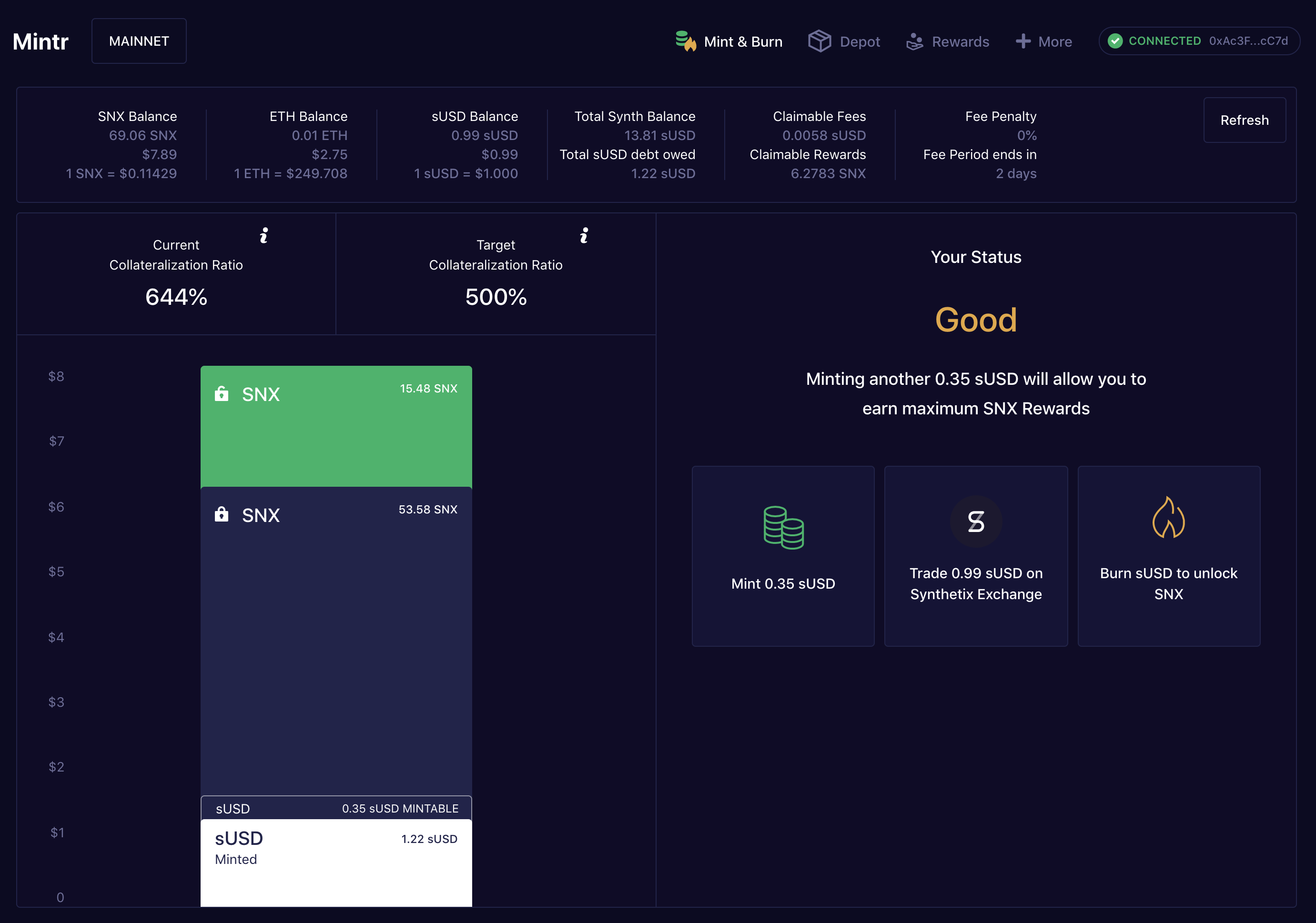This screenshot has height=923, width=1316.
Task: Click the Mint 0.35 sUSD card
Action: point(783,556)
